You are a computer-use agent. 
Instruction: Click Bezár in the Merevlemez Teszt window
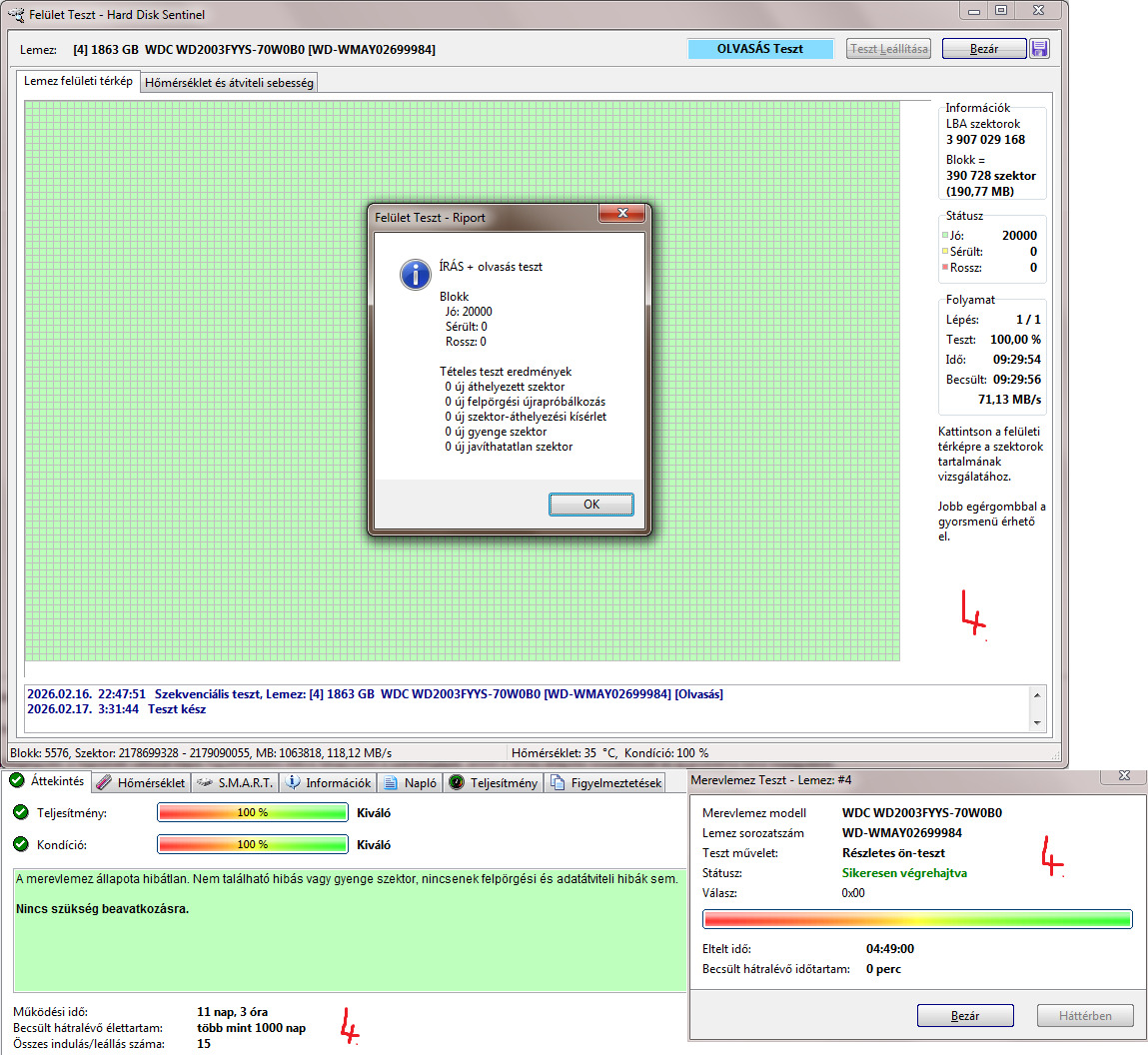(965, 1015)
